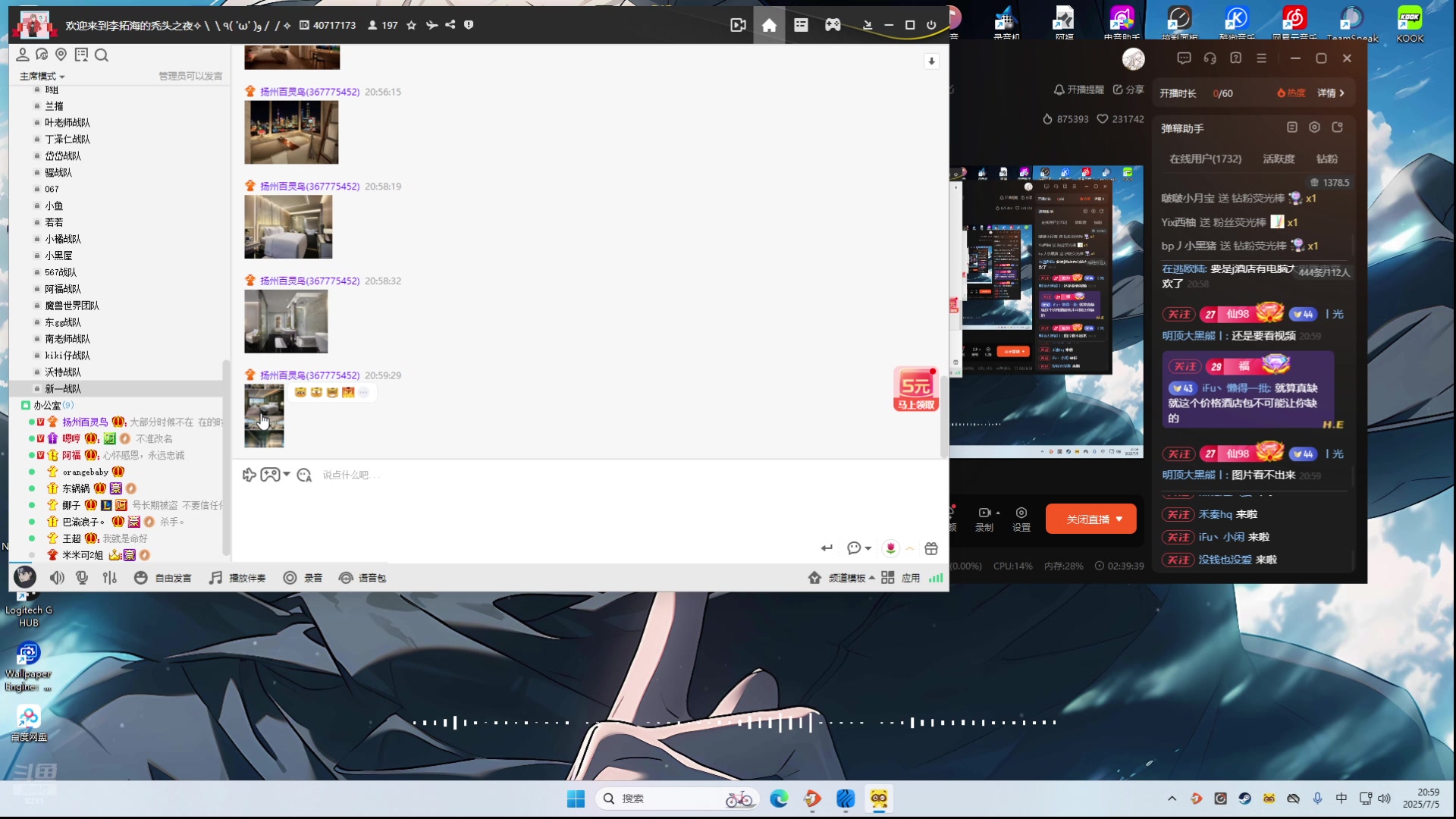Open the 弹幕助手 settings circle icon
Screen dimensions: 1456x819
point(1315,127)
